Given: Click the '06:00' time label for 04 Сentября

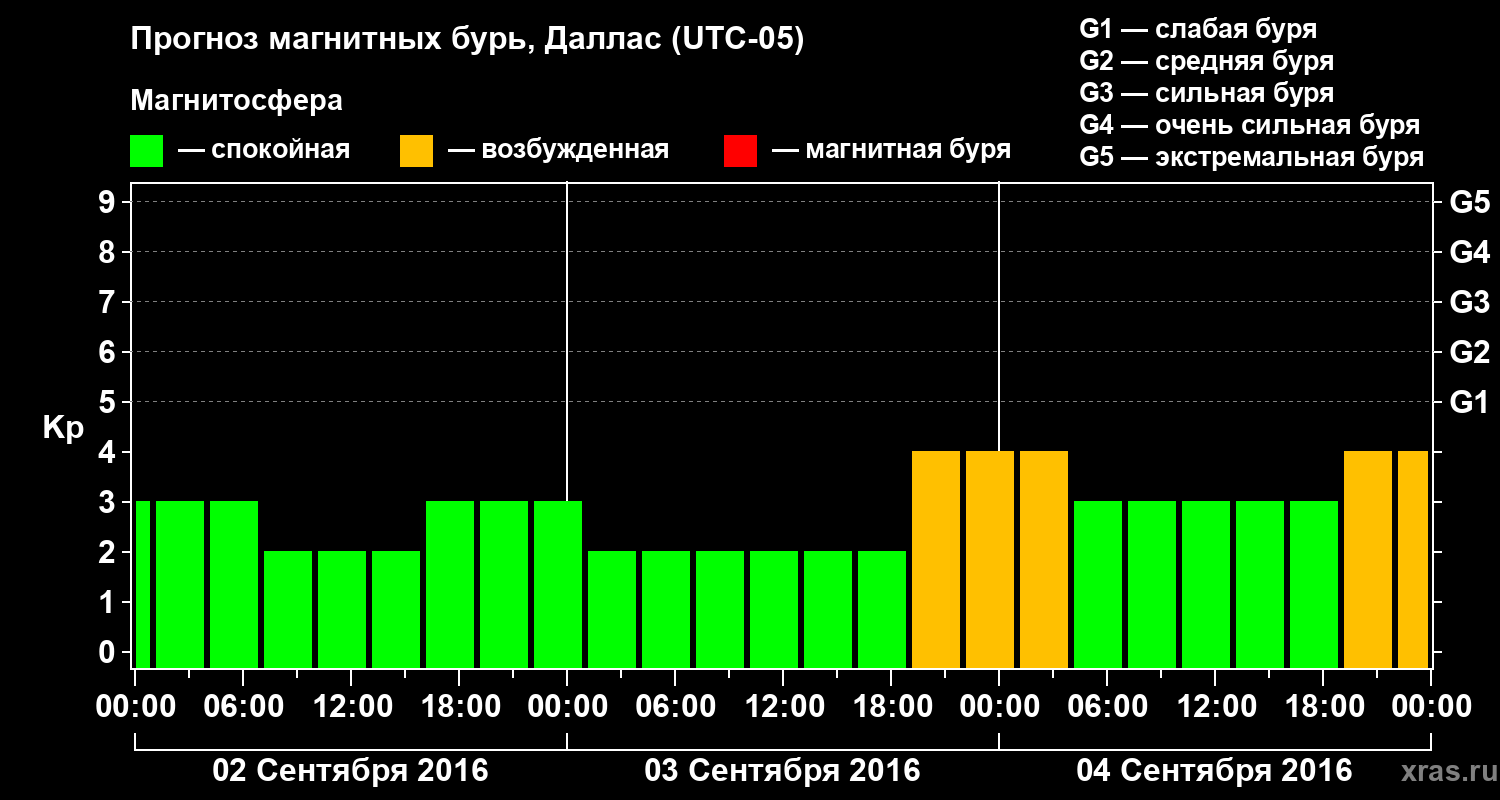Looking at the screenshot, I should click(x=1107, y=707).
